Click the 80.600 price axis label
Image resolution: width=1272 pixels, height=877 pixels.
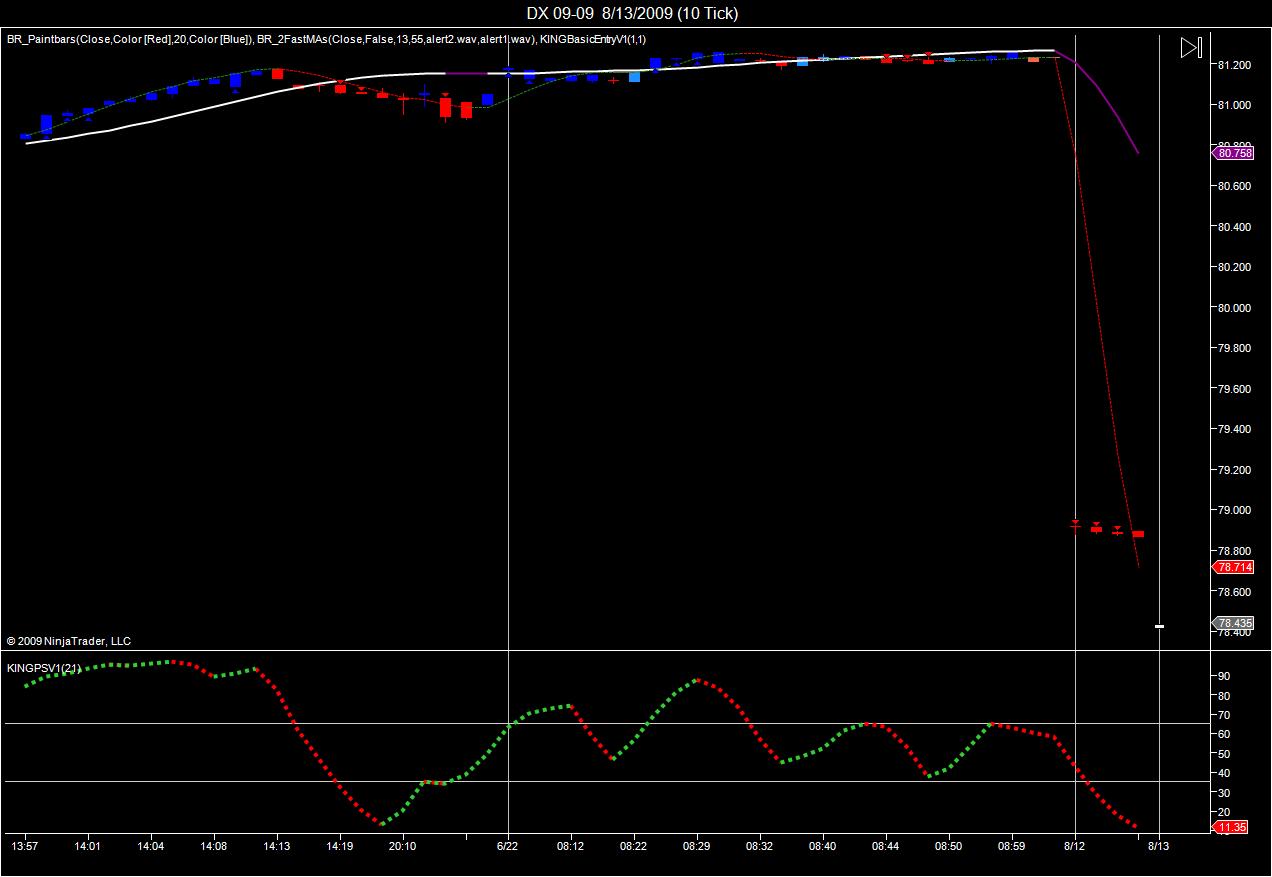click(1235, 186)
